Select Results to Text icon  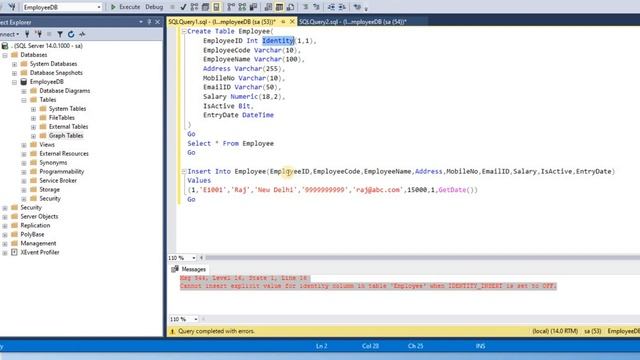tap(268, 7)
